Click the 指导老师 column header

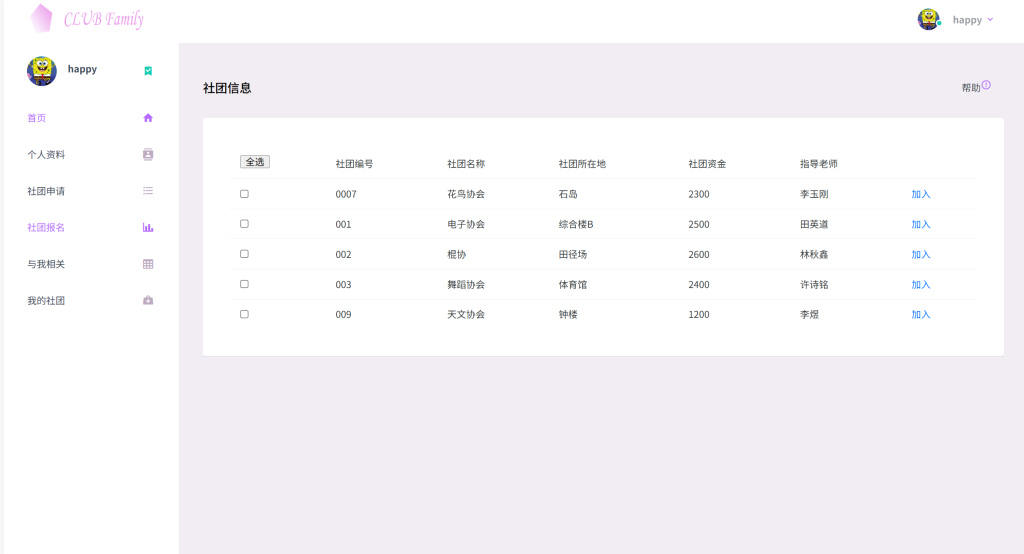(819, 164)
